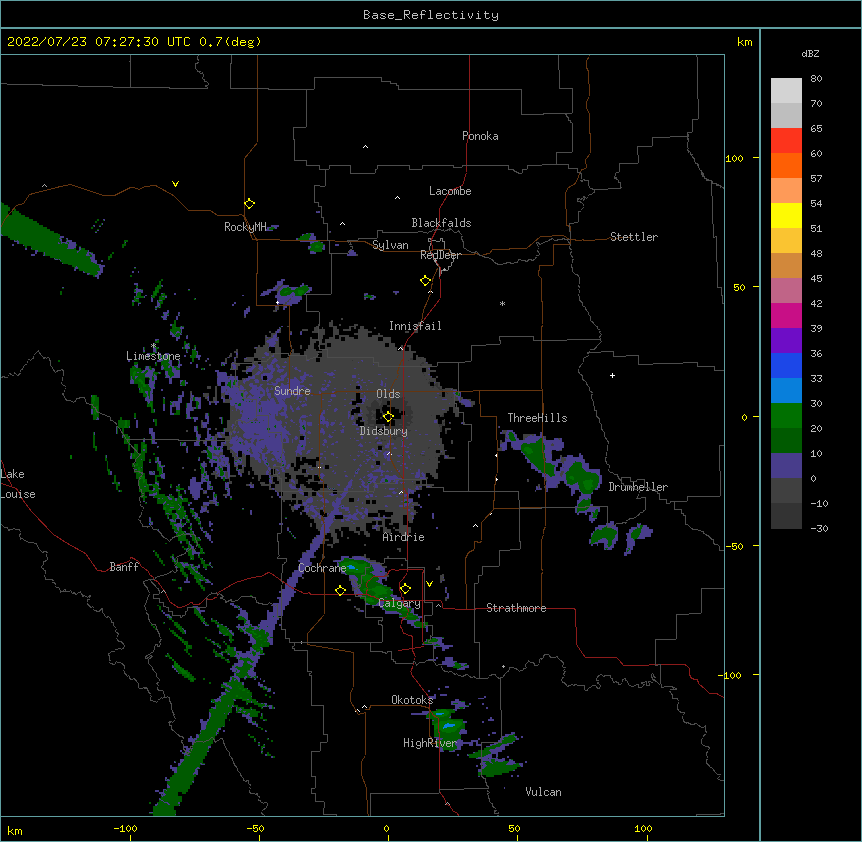Click the Cochrane town label

322,568
